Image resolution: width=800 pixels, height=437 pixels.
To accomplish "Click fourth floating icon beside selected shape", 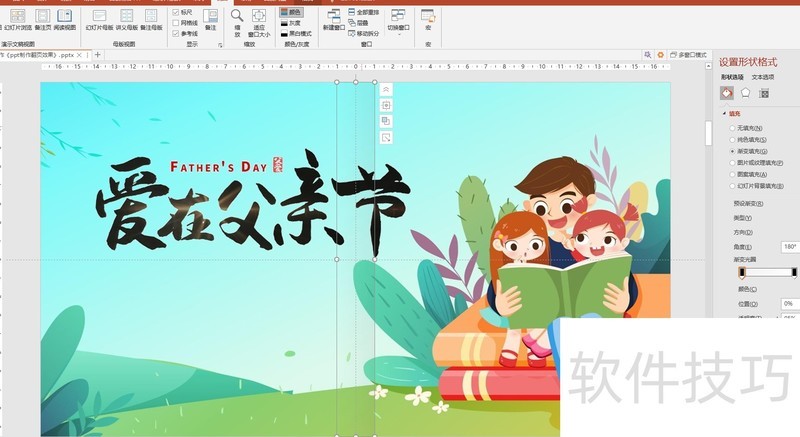I will pos(386,138).
